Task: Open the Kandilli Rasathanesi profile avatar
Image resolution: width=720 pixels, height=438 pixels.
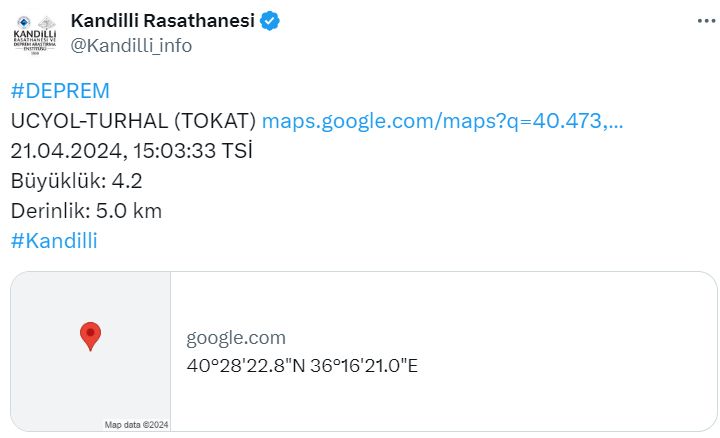Action: pyautogui.click(x=34, y=34)
